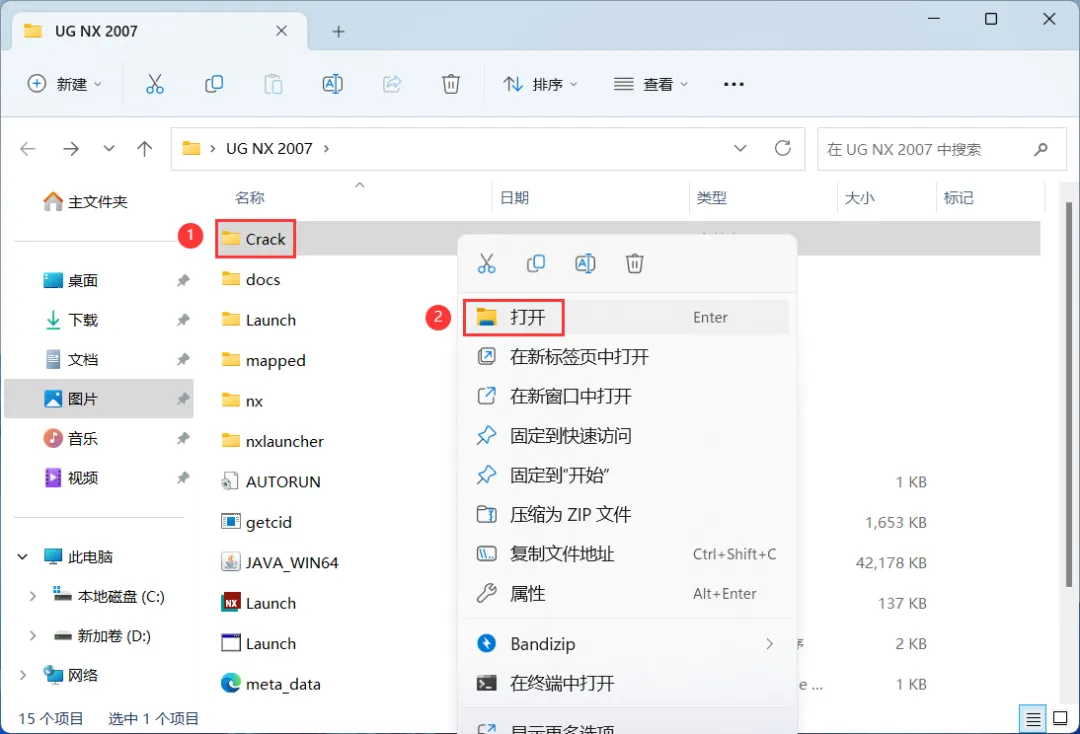Click the Rename icon in the toolbar

tap(333, 84)
